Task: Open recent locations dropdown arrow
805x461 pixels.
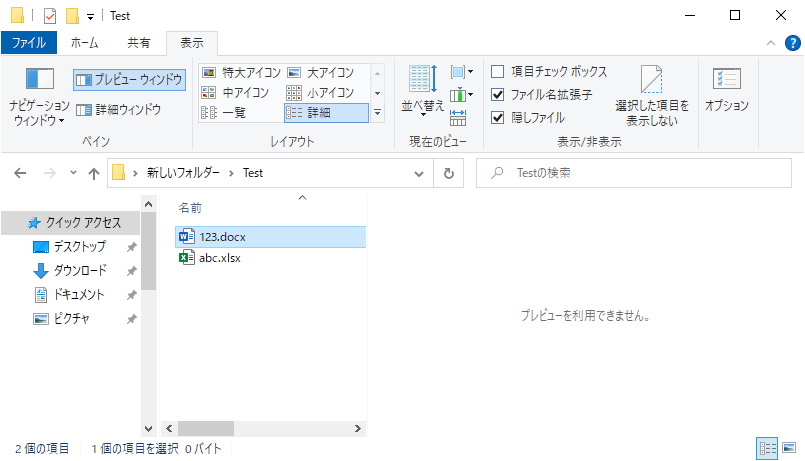Action: tap(73, 173)
